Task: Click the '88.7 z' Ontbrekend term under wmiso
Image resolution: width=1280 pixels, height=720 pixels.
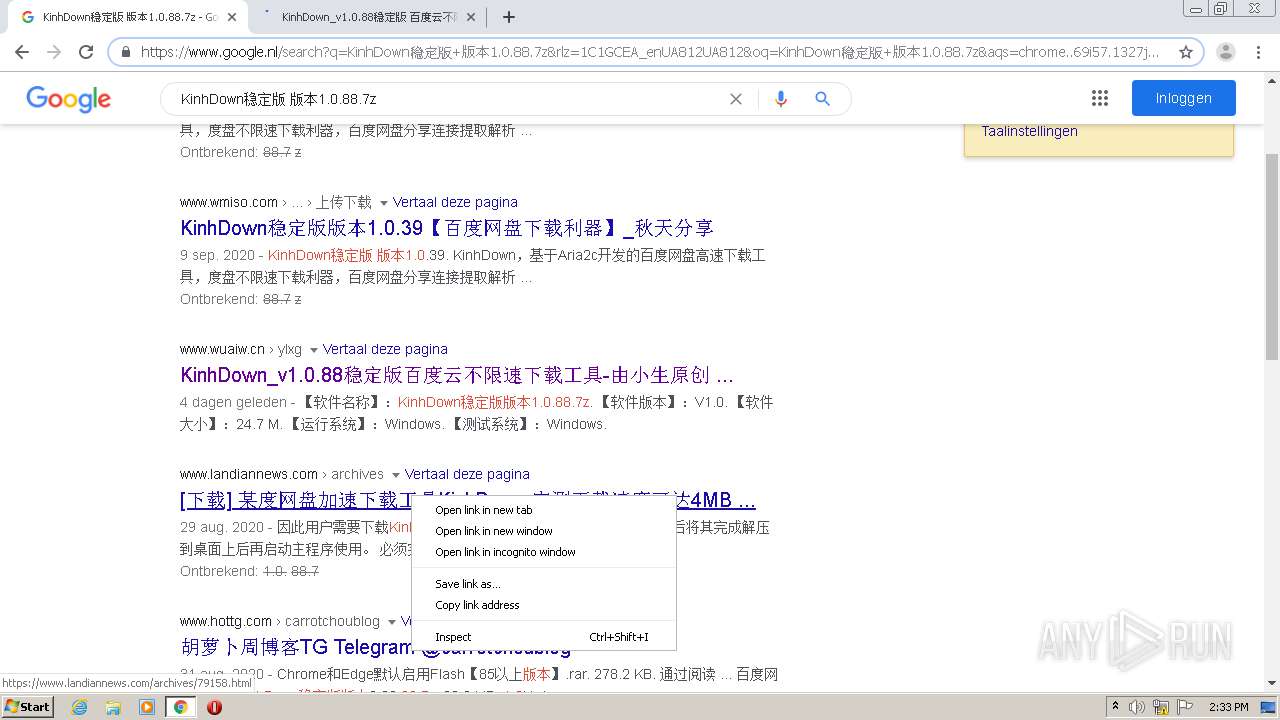Action: [x=282, y=299]
